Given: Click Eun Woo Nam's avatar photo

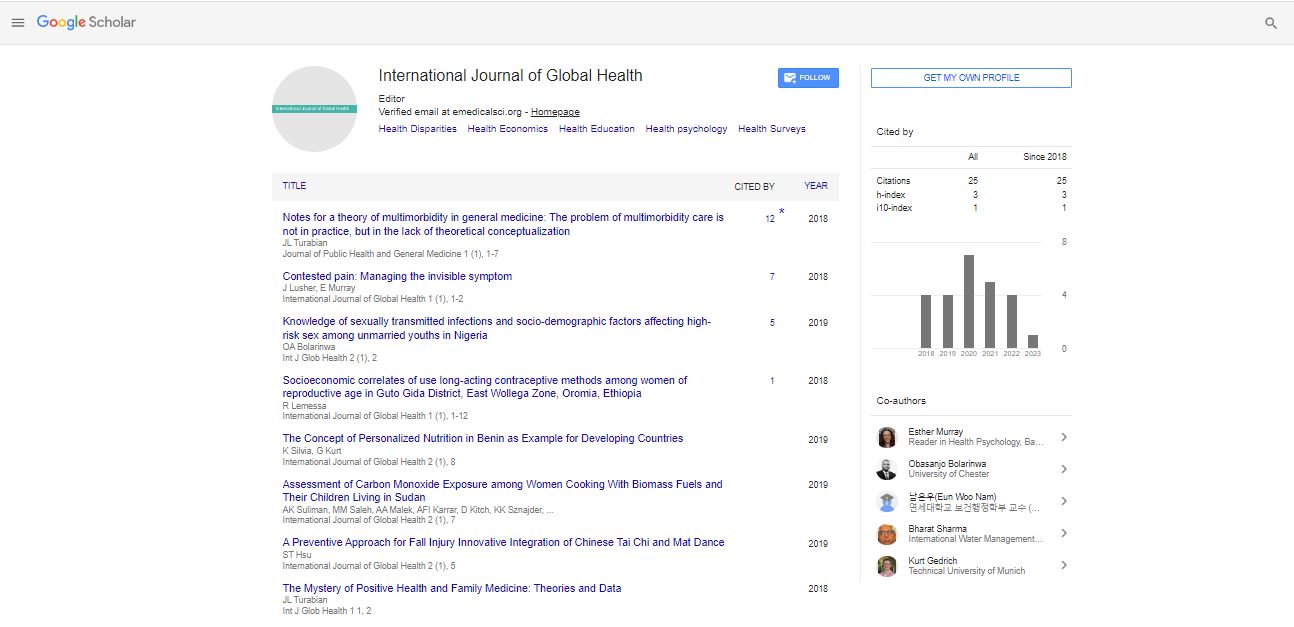Looking at the screenshot, I should [x=887, y=502].
